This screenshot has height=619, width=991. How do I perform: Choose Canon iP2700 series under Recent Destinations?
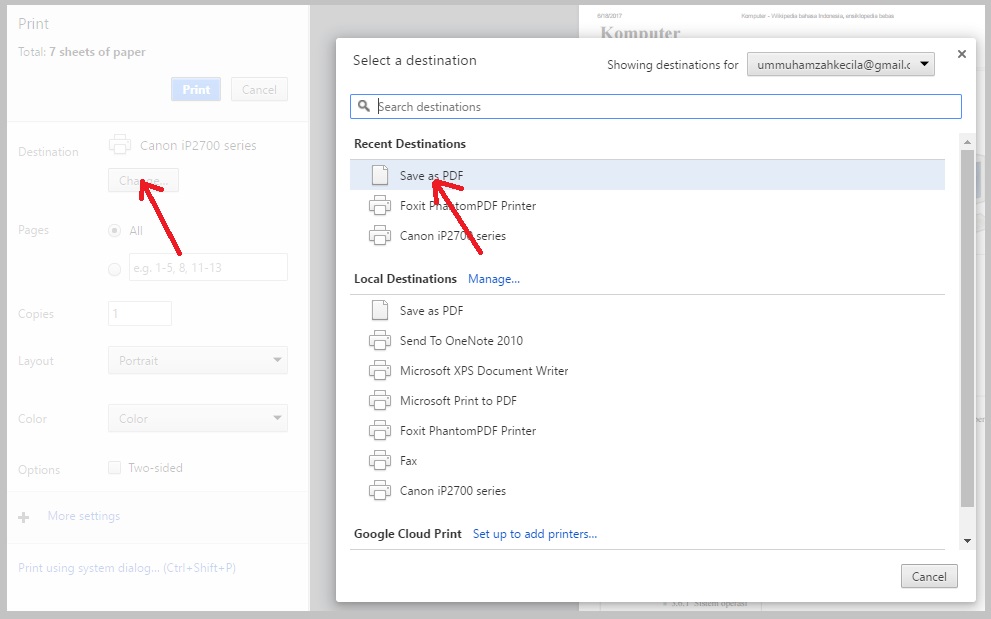coord(452,236)
